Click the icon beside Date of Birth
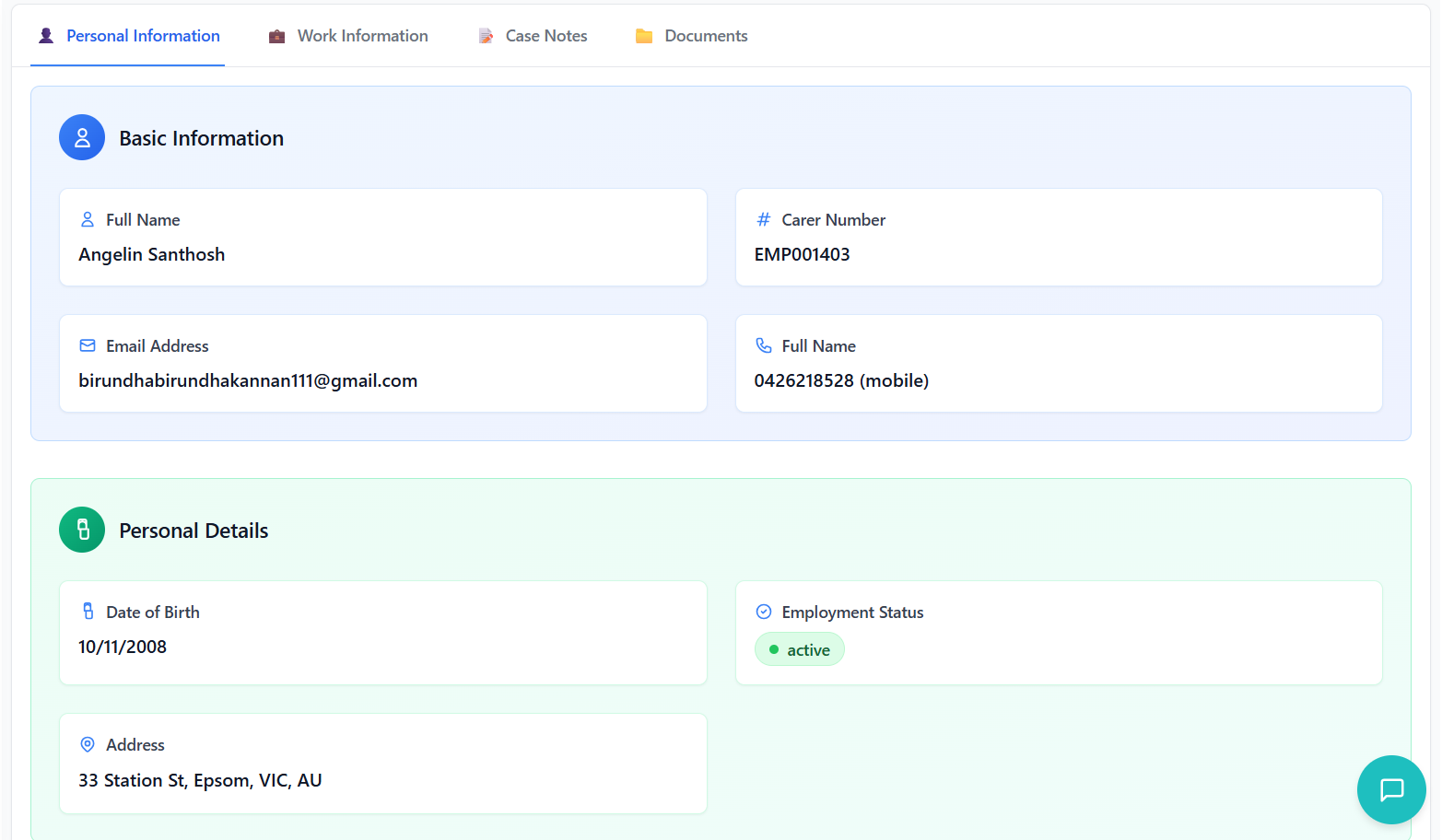 [x=88, y=612]
